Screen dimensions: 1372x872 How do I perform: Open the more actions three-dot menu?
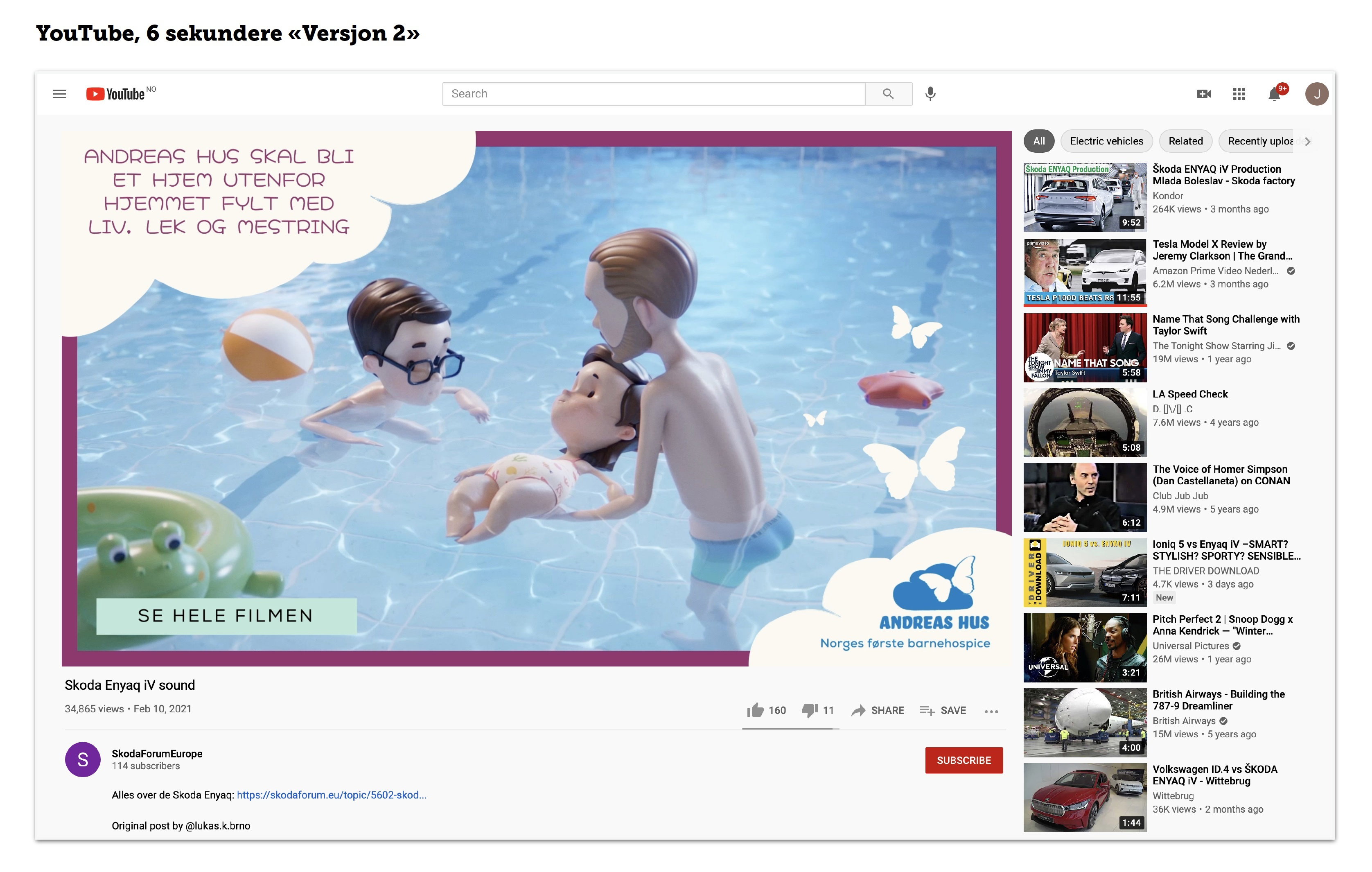991,711
